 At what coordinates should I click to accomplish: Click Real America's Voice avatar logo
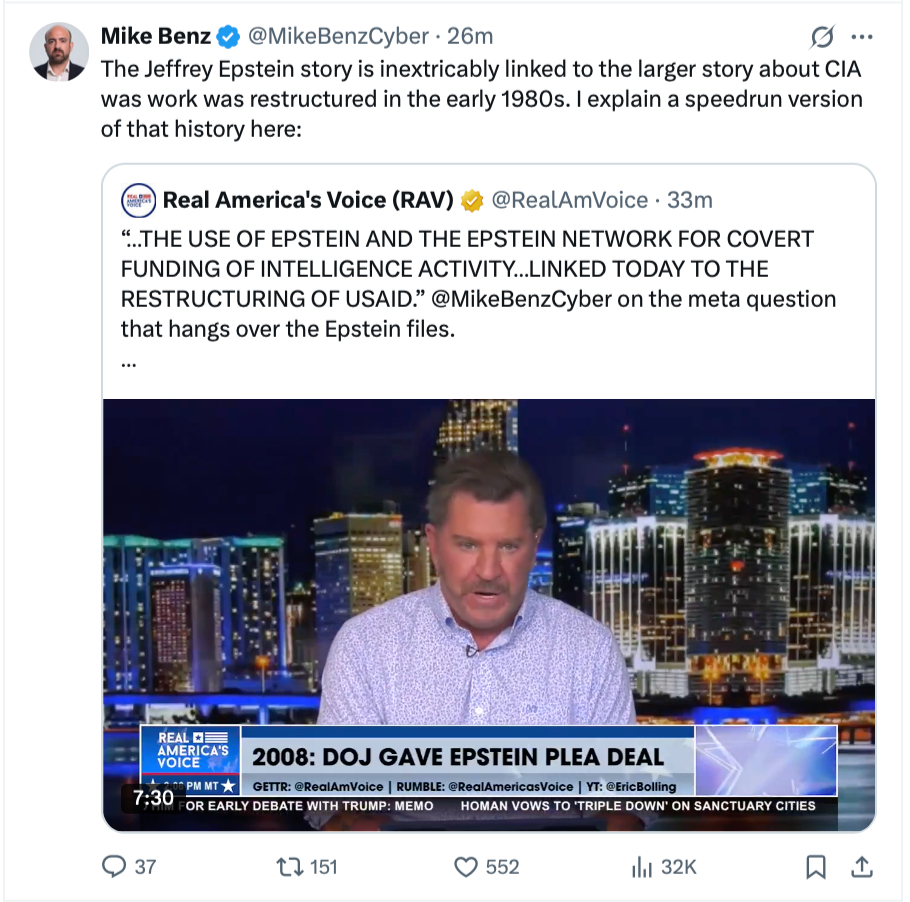click(x=138, y=200)
